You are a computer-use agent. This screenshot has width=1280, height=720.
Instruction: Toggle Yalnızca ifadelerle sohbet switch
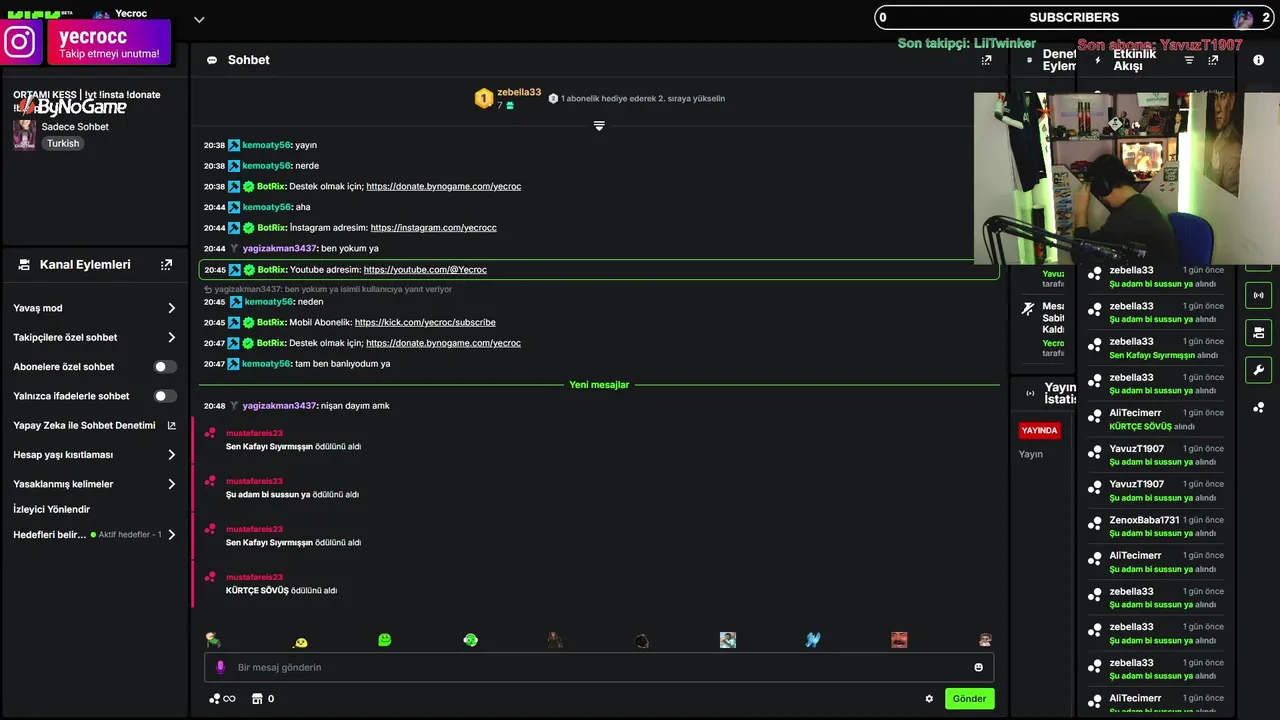coord(165,396)
